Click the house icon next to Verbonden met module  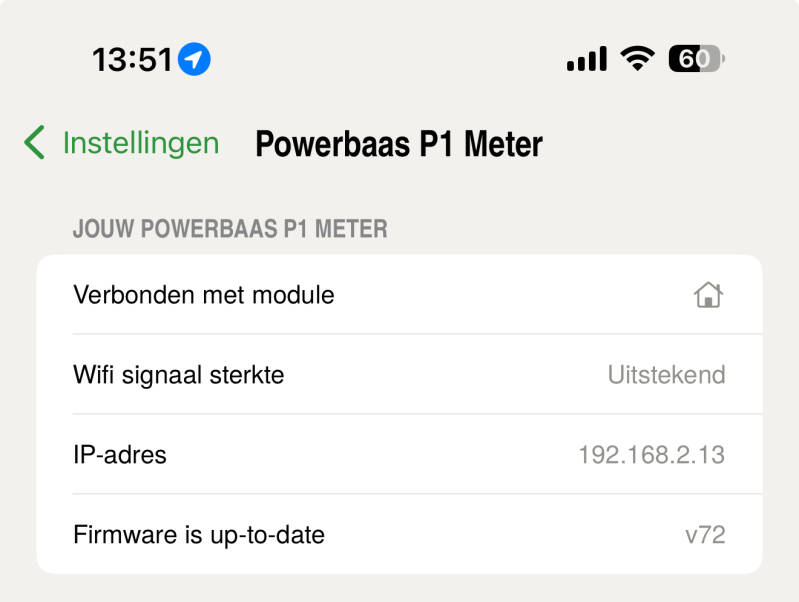pos(708,295)
